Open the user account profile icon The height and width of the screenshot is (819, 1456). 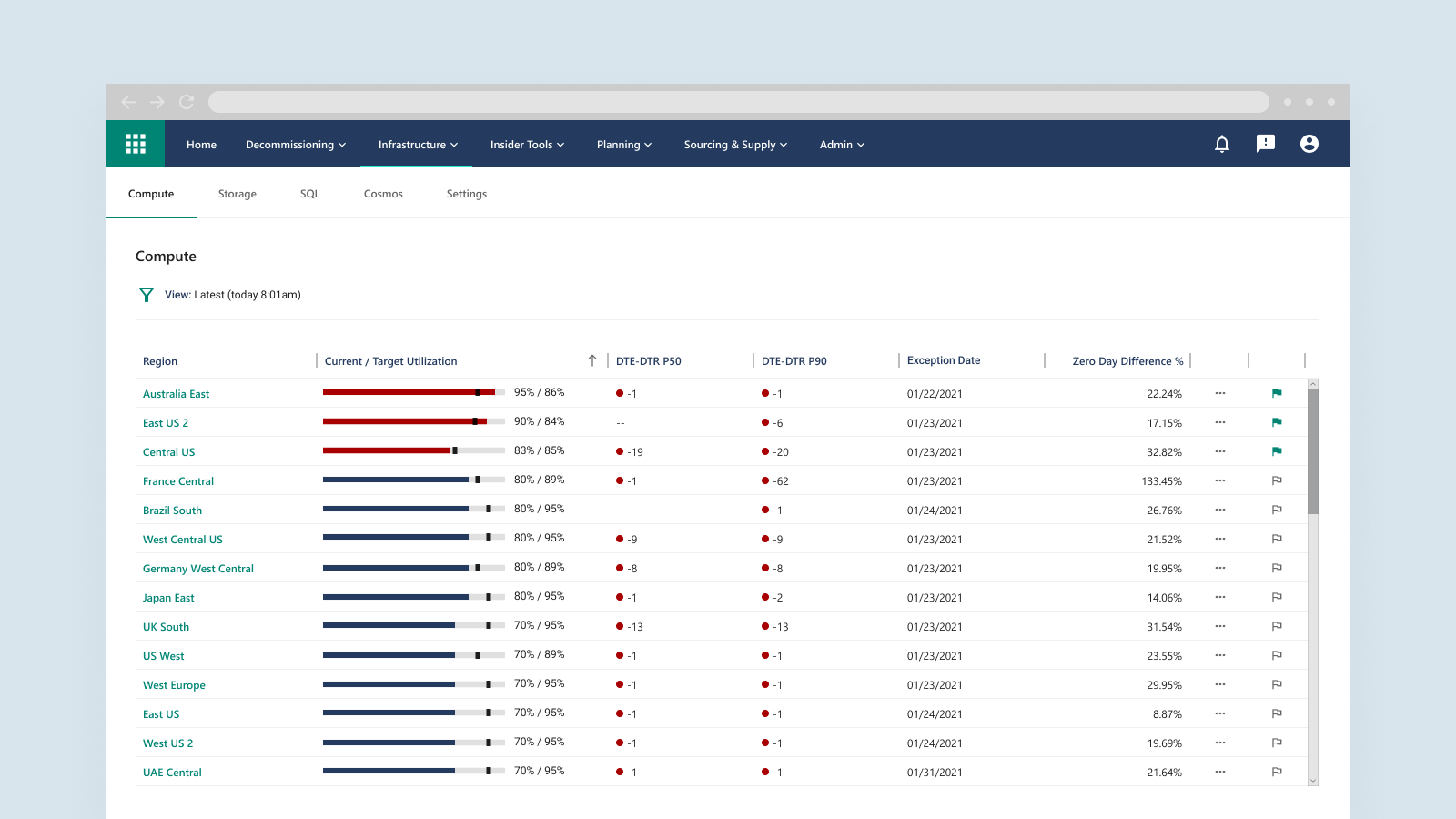pyautogui.click(x=1309, y=144)
